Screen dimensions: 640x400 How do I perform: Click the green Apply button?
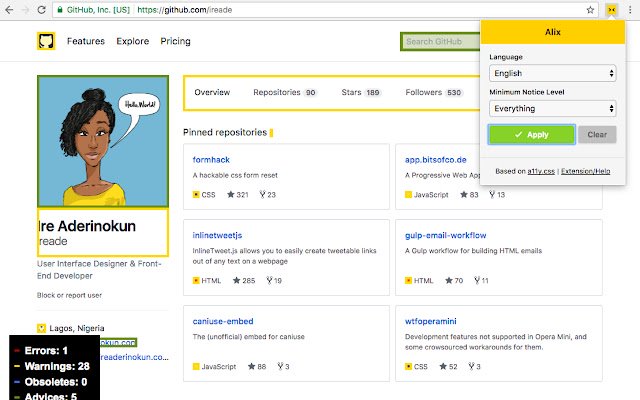pyautogui.click(x=531, y=134)
